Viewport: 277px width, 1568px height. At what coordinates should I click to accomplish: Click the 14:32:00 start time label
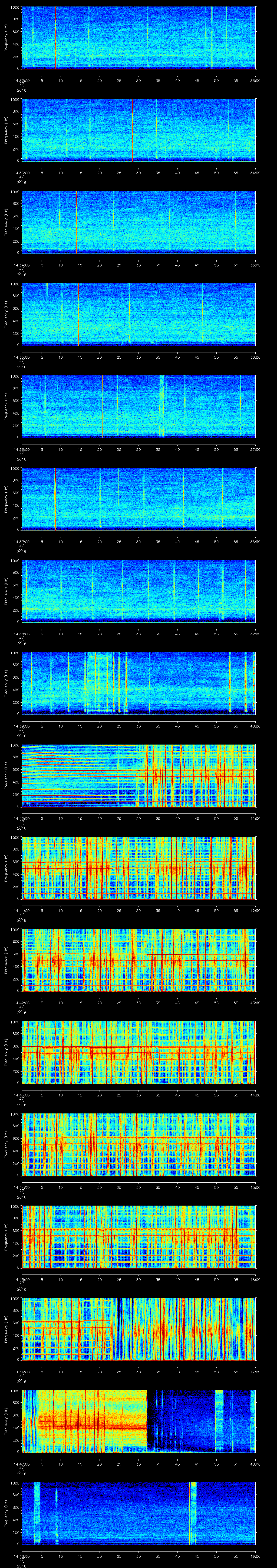[x=22, y=80]
